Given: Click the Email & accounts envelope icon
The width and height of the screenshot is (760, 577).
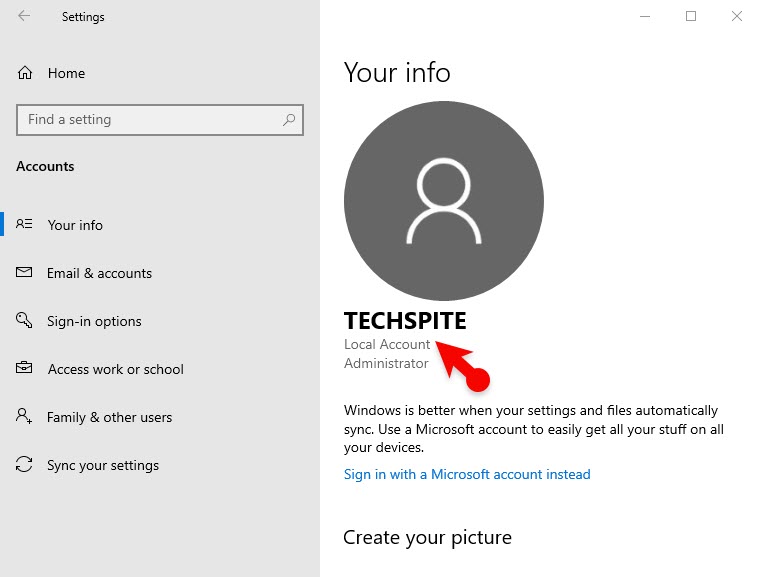Looking at the screenshot, I should coord(25,273).
